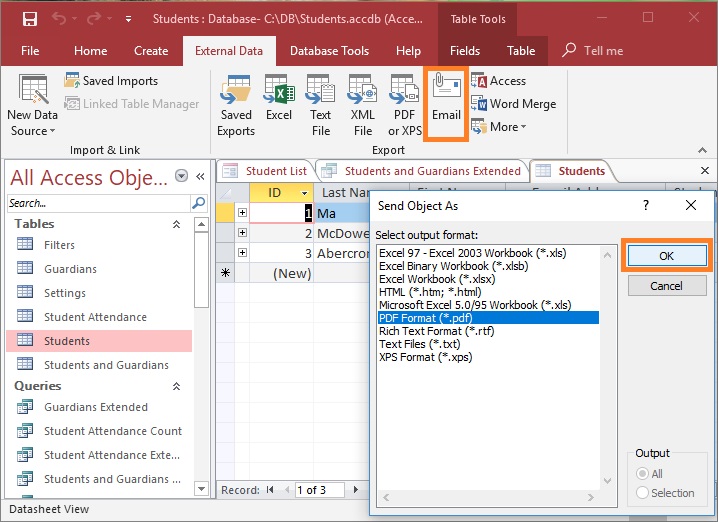
Task: Go to the next record
Action: [356, 490]
